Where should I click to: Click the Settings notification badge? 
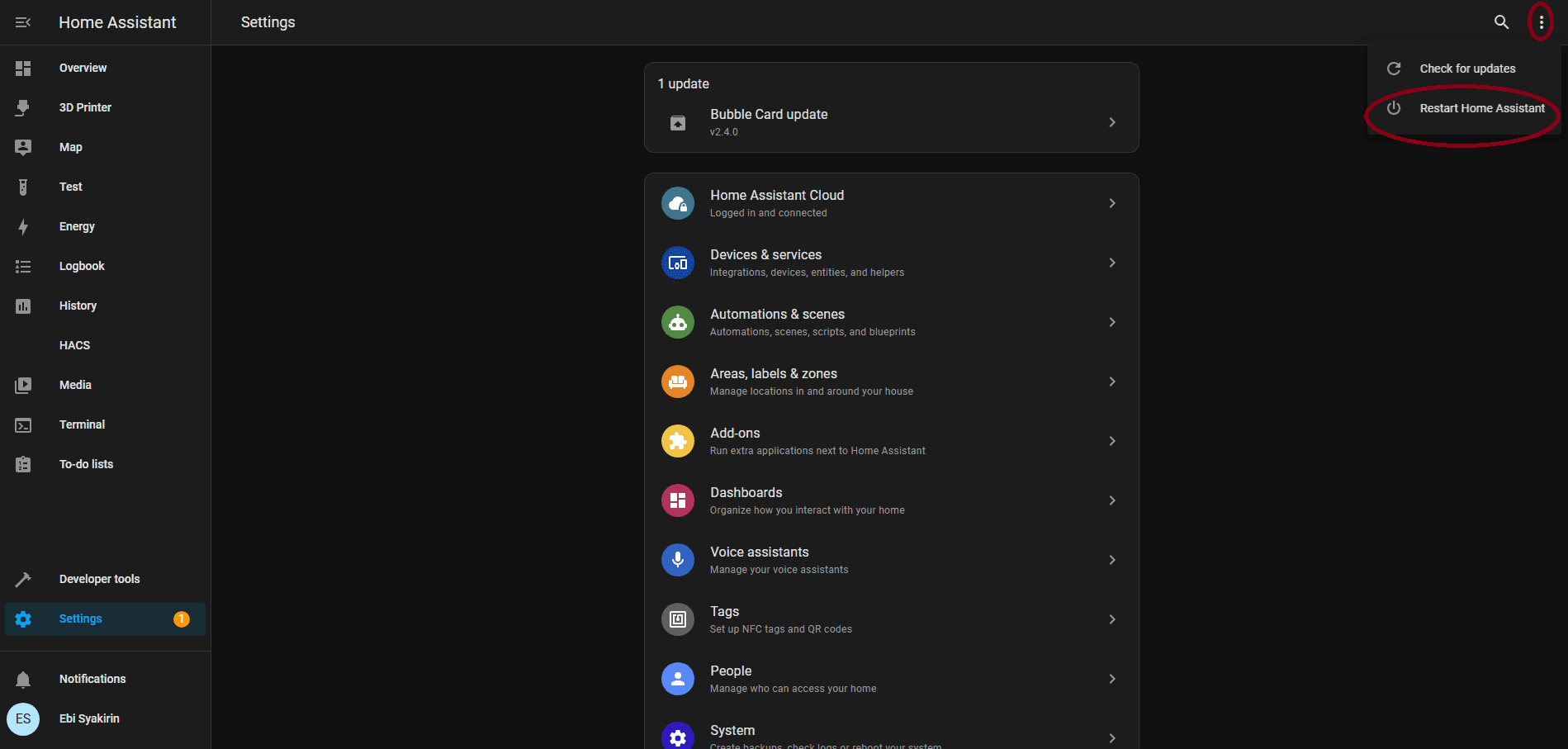181,619
